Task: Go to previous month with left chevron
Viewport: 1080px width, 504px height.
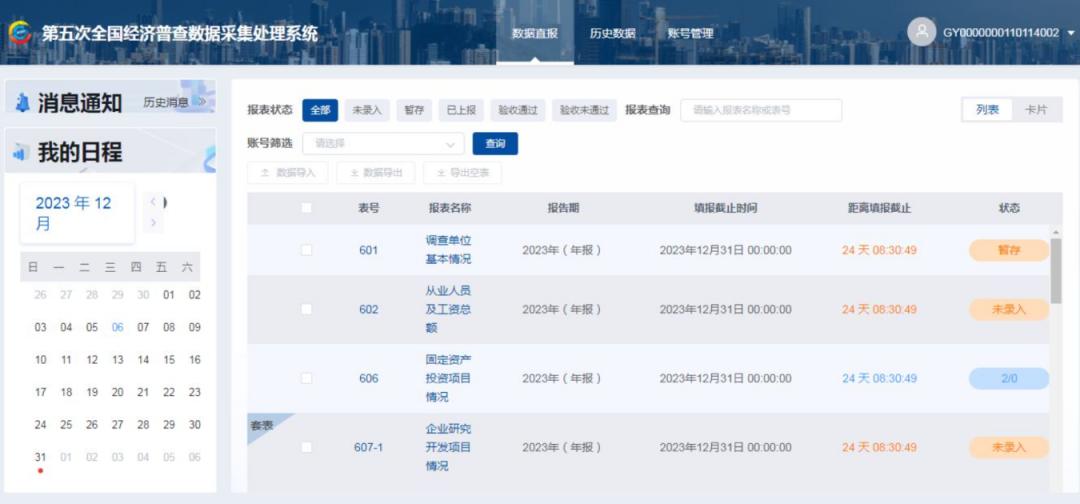Action: click(x=153, y=202)
